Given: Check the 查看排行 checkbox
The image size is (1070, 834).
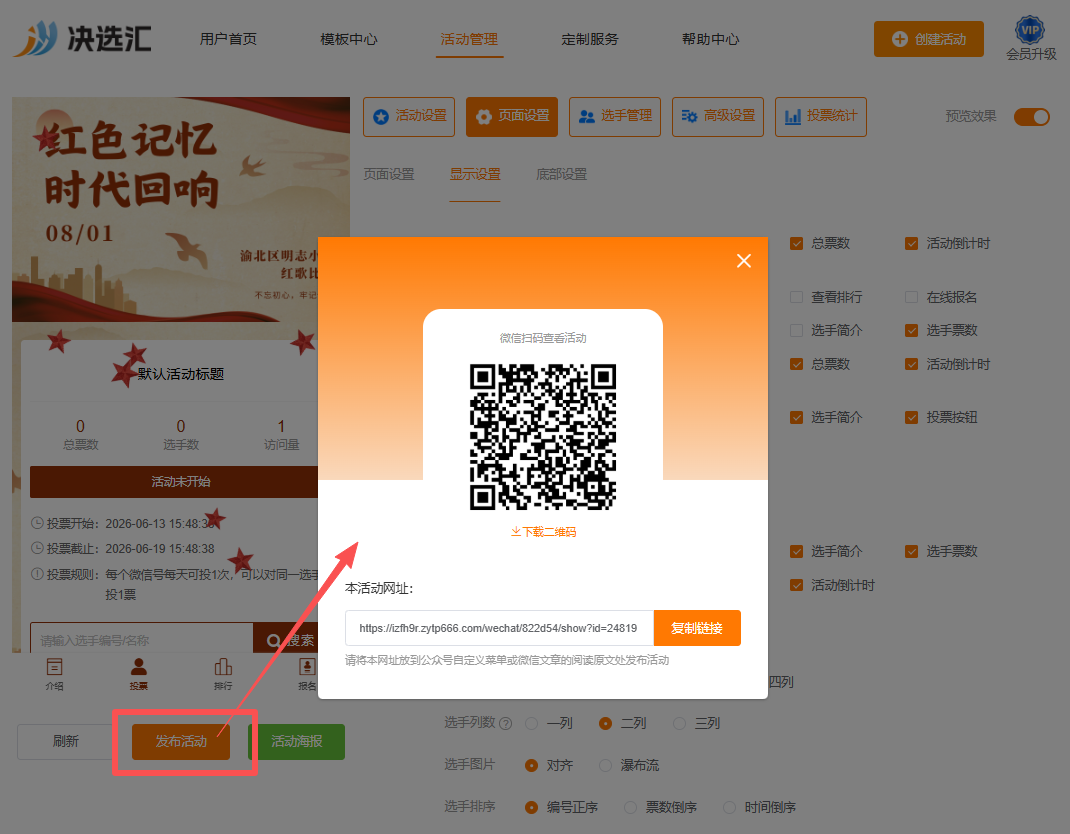Looking at the screenshot, I should [796, 297].
